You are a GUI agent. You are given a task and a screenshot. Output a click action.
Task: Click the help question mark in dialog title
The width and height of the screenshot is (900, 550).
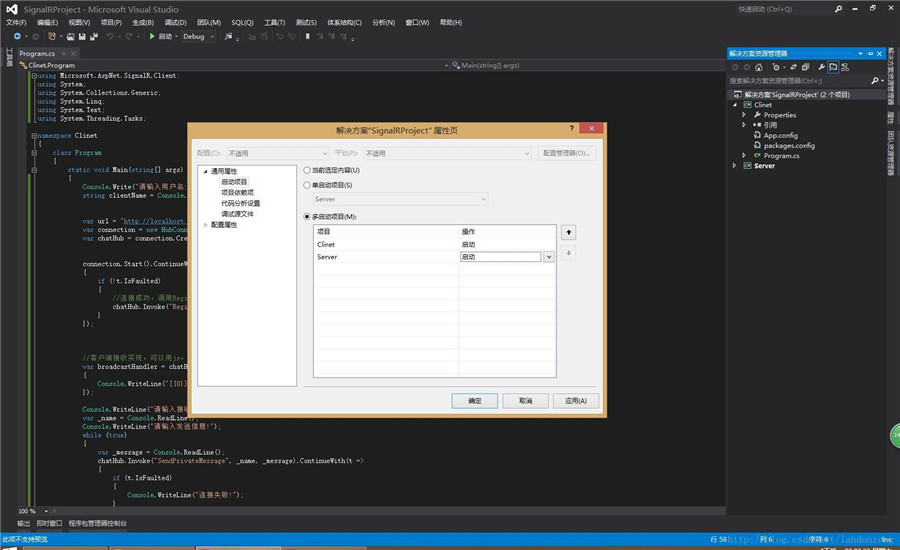pos(571,129)
